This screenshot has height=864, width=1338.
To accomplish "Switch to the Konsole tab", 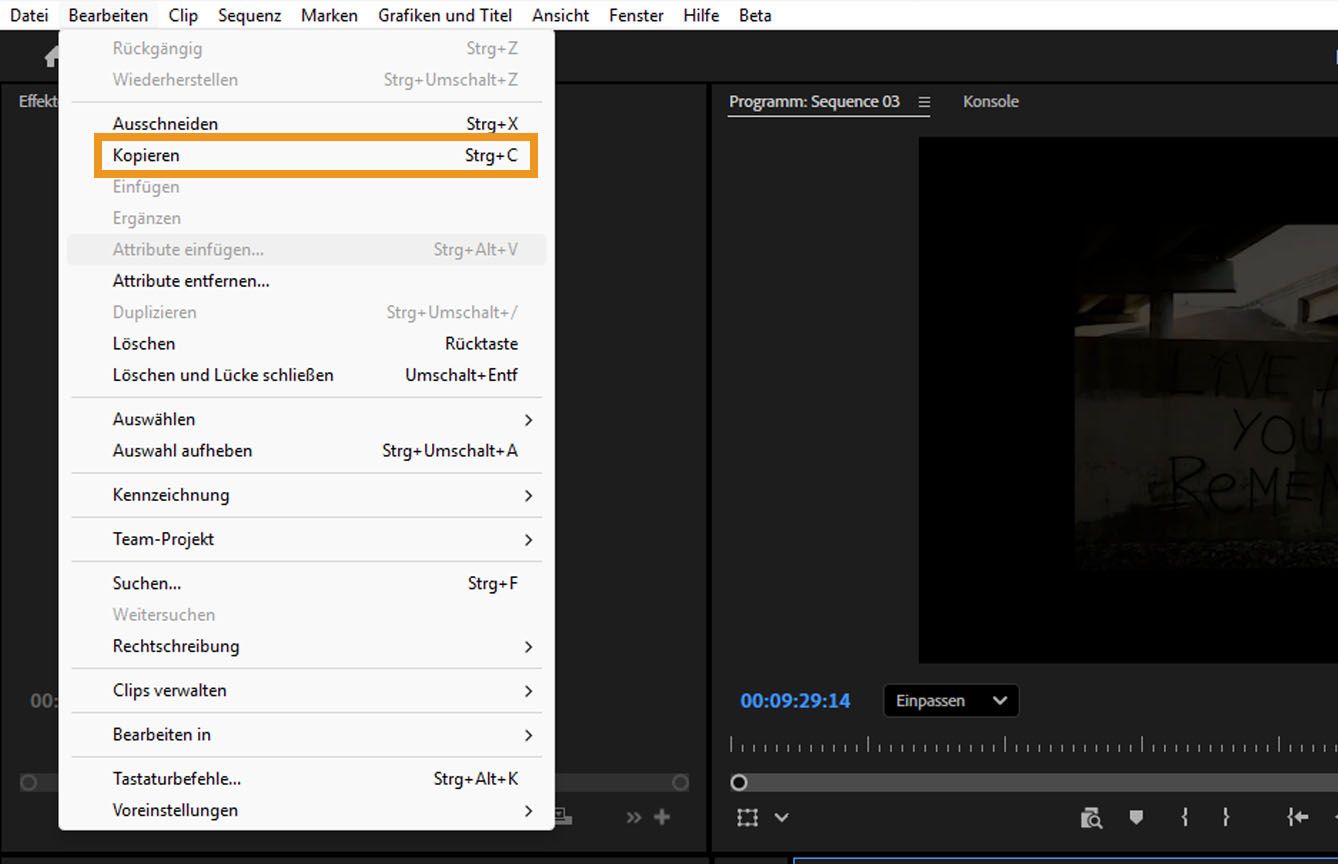I will click(x=991, y=101).
